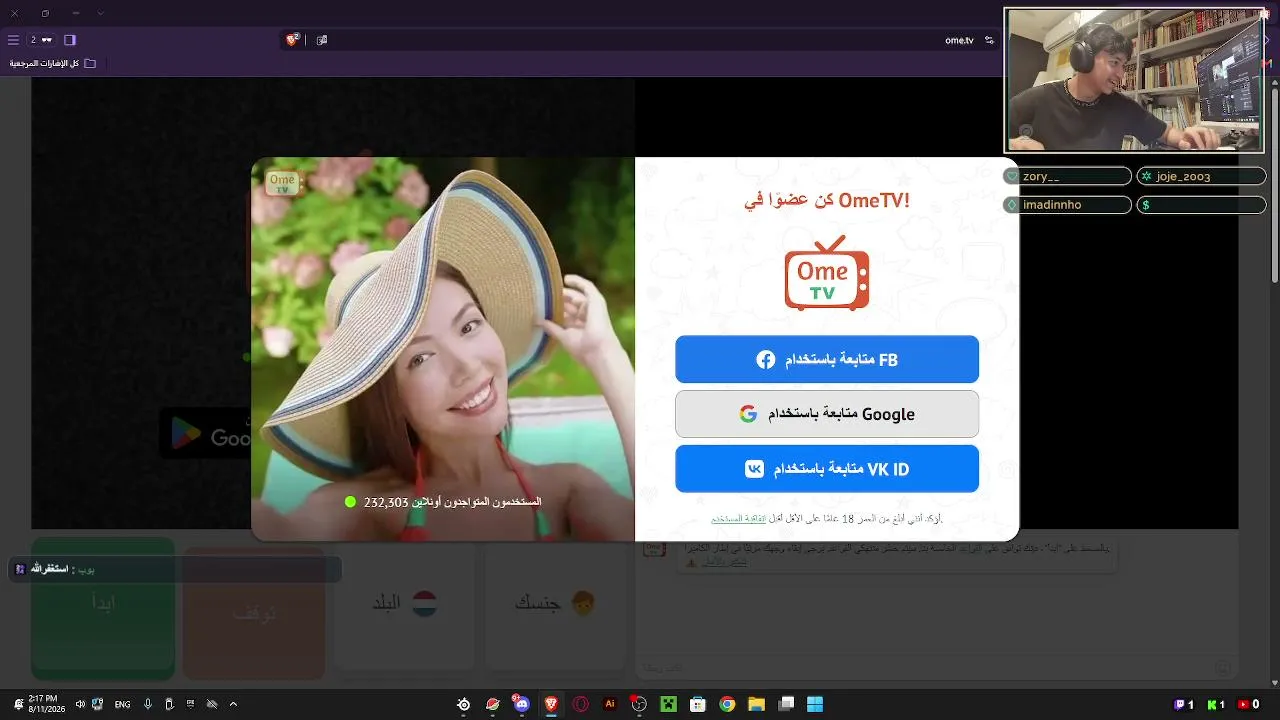
Task: Open the Windows Start menu
Action: pos(815,704)
